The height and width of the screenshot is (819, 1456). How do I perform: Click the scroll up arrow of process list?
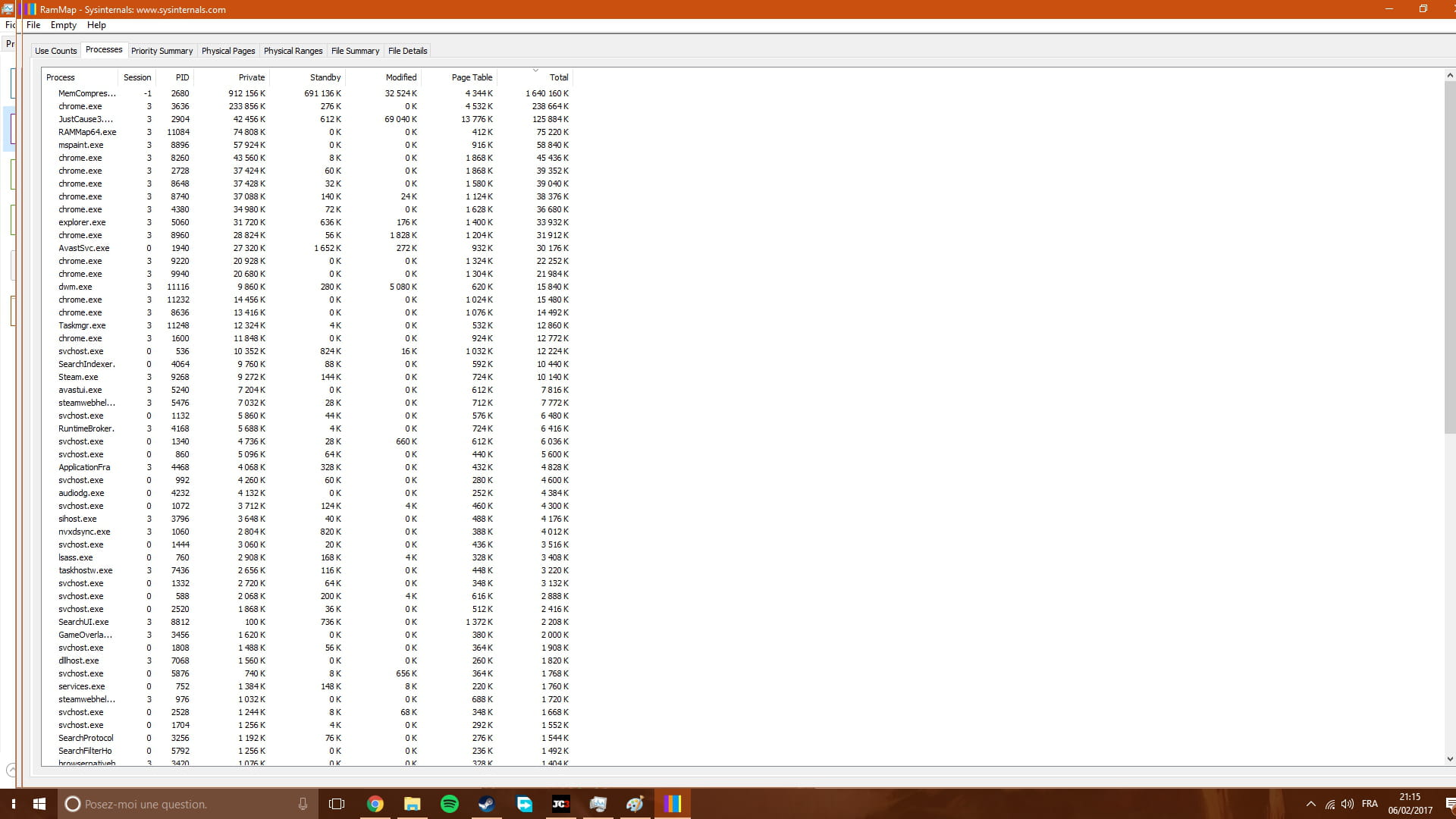coord(1449,75)
